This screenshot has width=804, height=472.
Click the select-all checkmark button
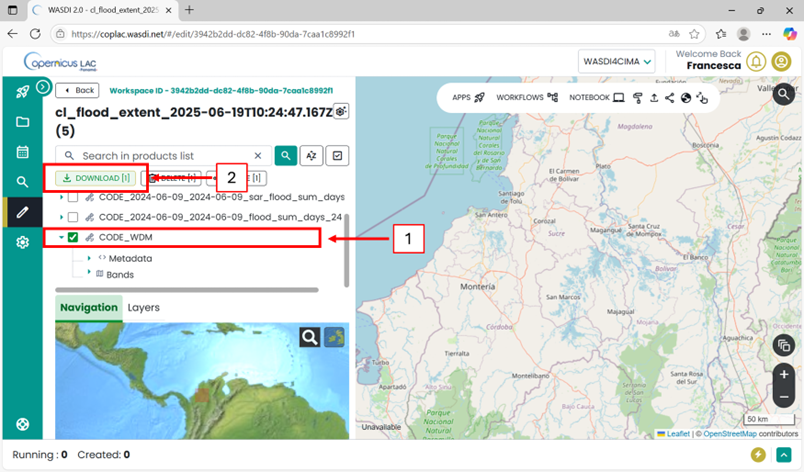337,156
